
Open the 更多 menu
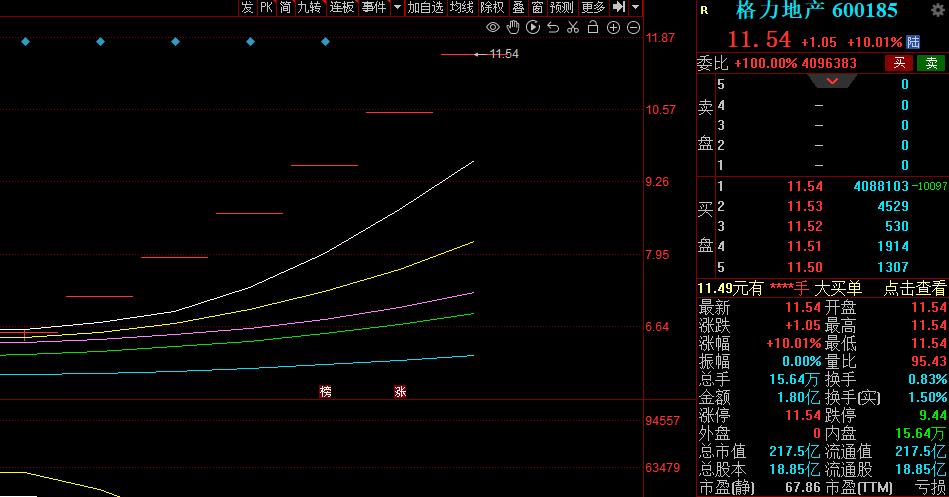point(593,7)
